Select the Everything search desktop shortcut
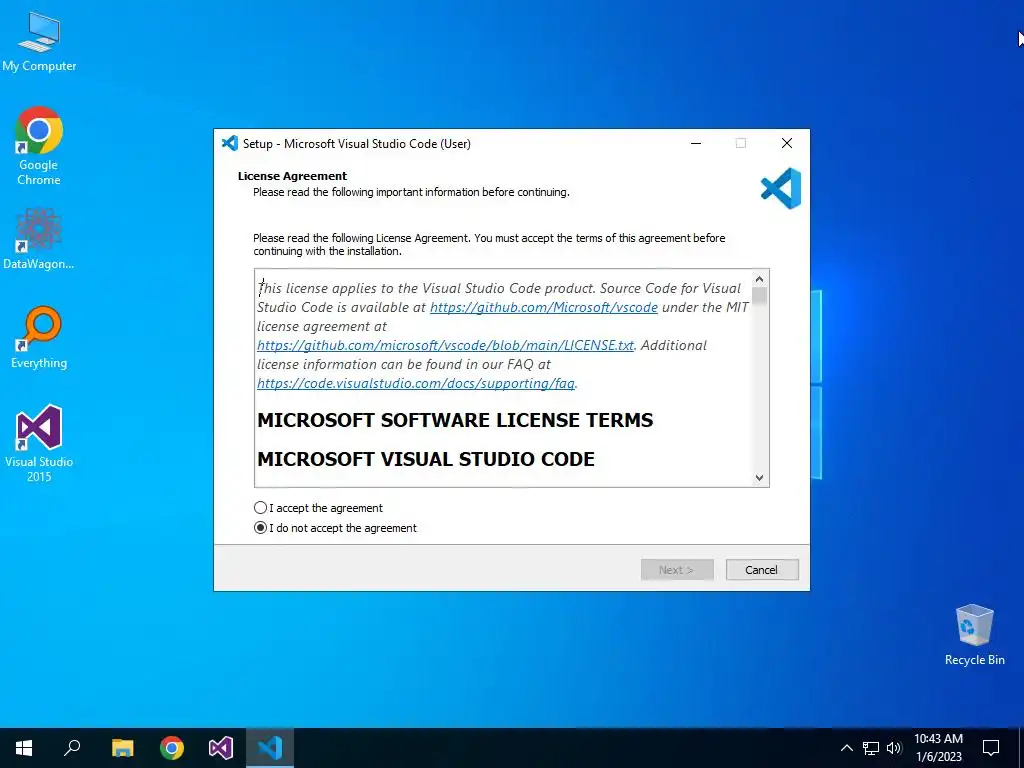 (39, 338)
